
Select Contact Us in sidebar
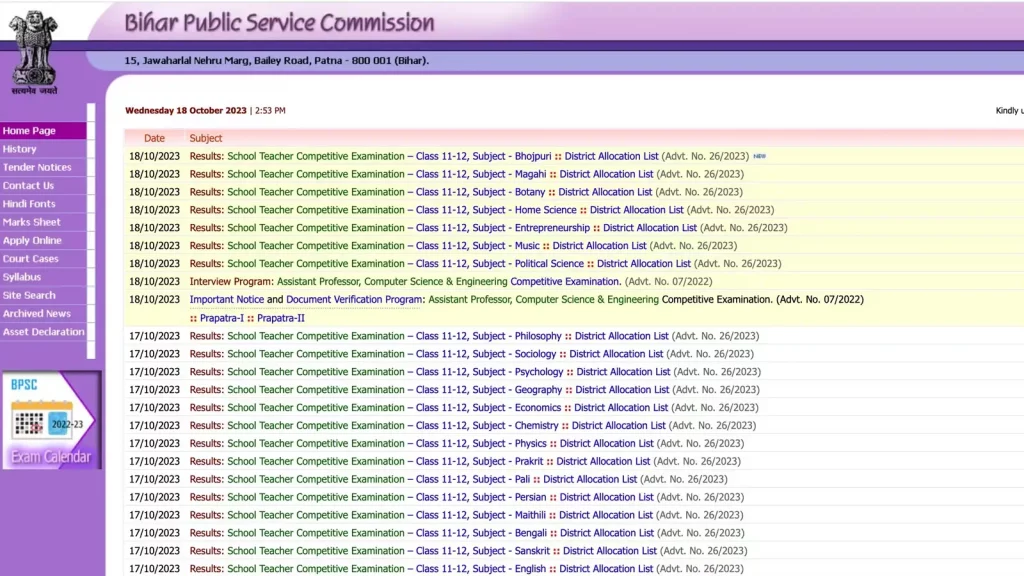(x=43, y=185)
